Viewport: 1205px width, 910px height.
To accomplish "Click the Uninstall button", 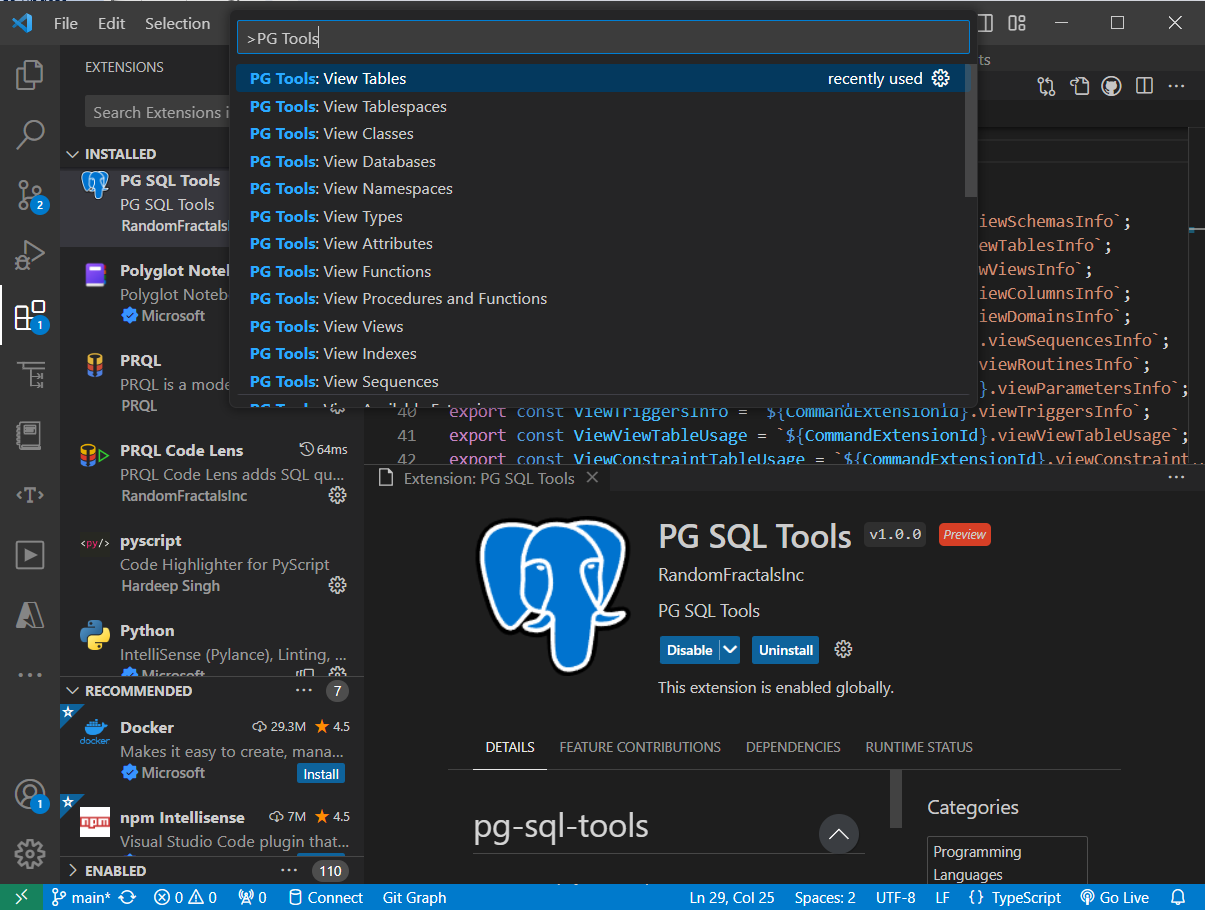I will coord(786,650).
